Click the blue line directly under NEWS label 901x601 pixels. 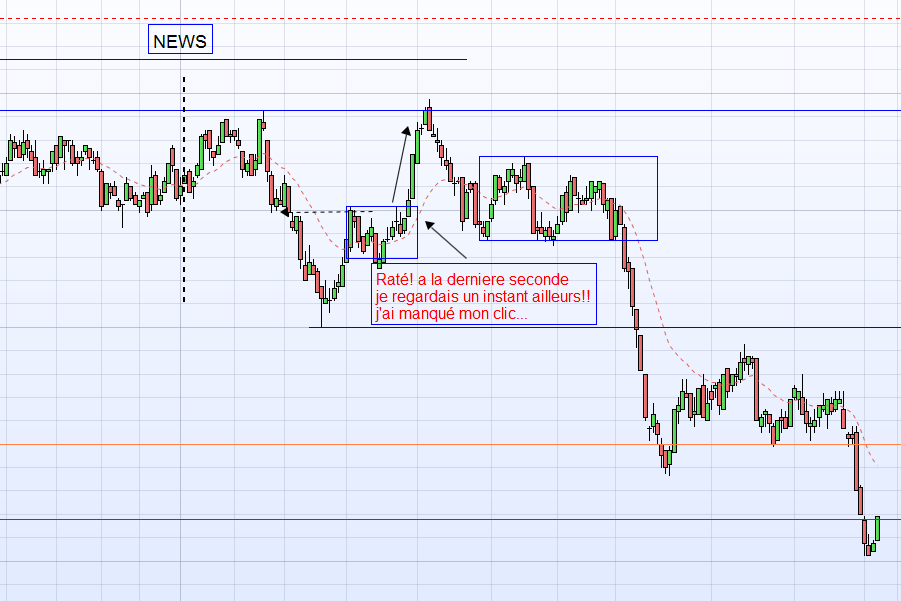point(233,59)
